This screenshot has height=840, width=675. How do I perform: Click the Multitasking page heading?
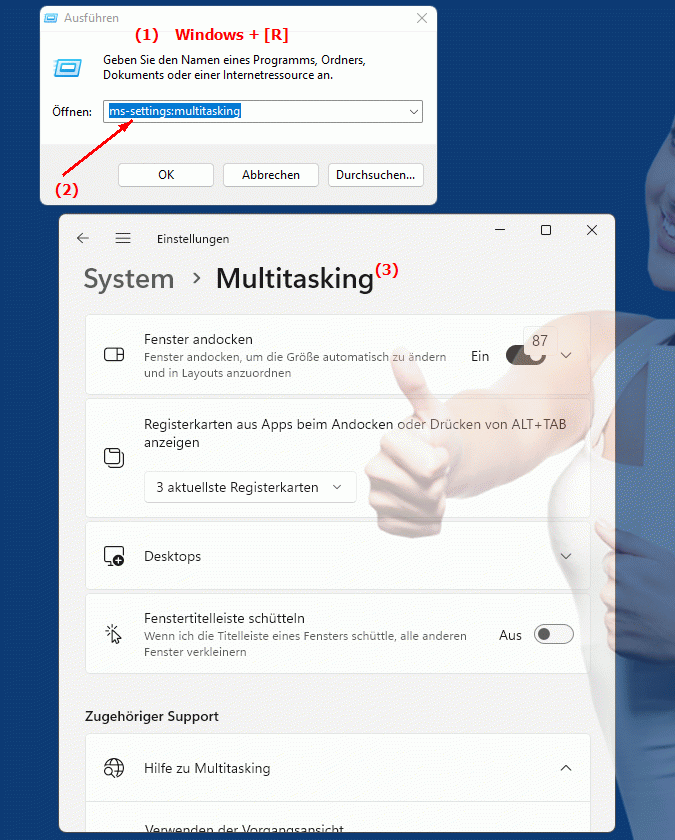(295, 279)
